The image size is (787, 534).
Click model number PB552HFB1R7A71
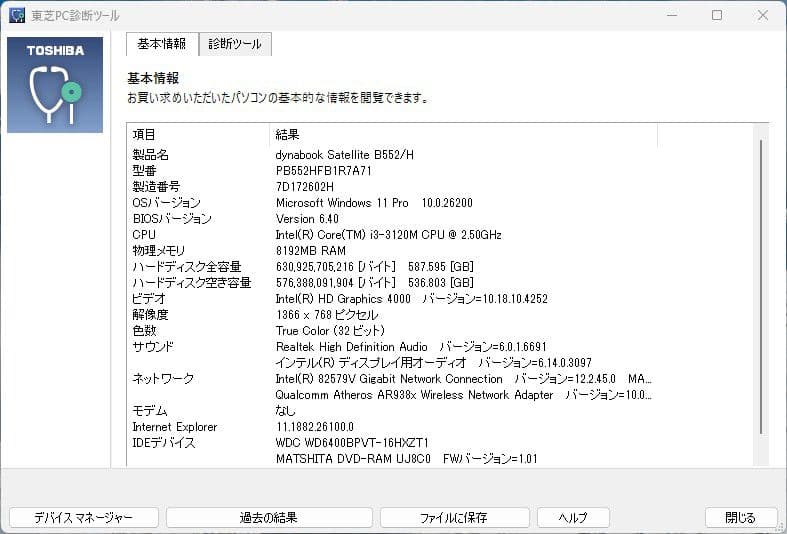tap(324, 171)
